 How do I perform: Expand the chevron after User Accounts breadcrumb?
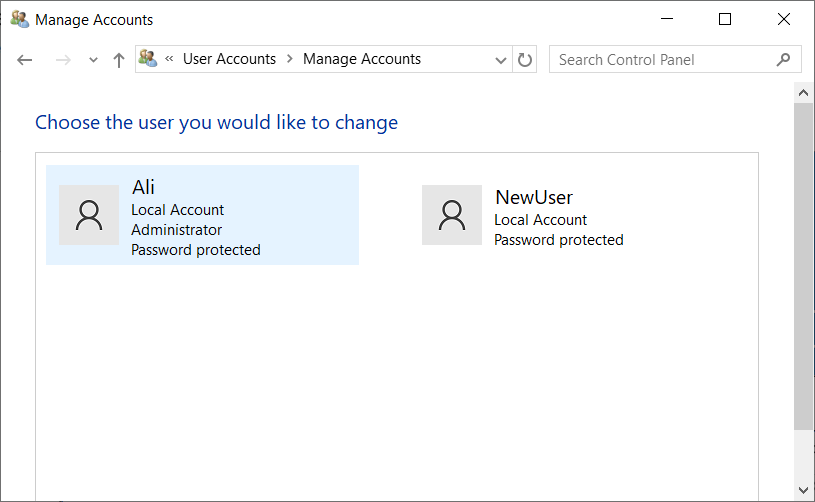(290, 59)
